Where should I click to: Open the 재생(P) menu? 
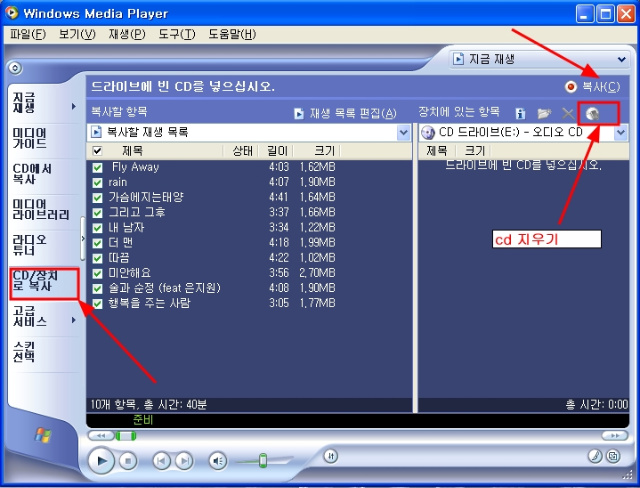(x=127, y=34)
